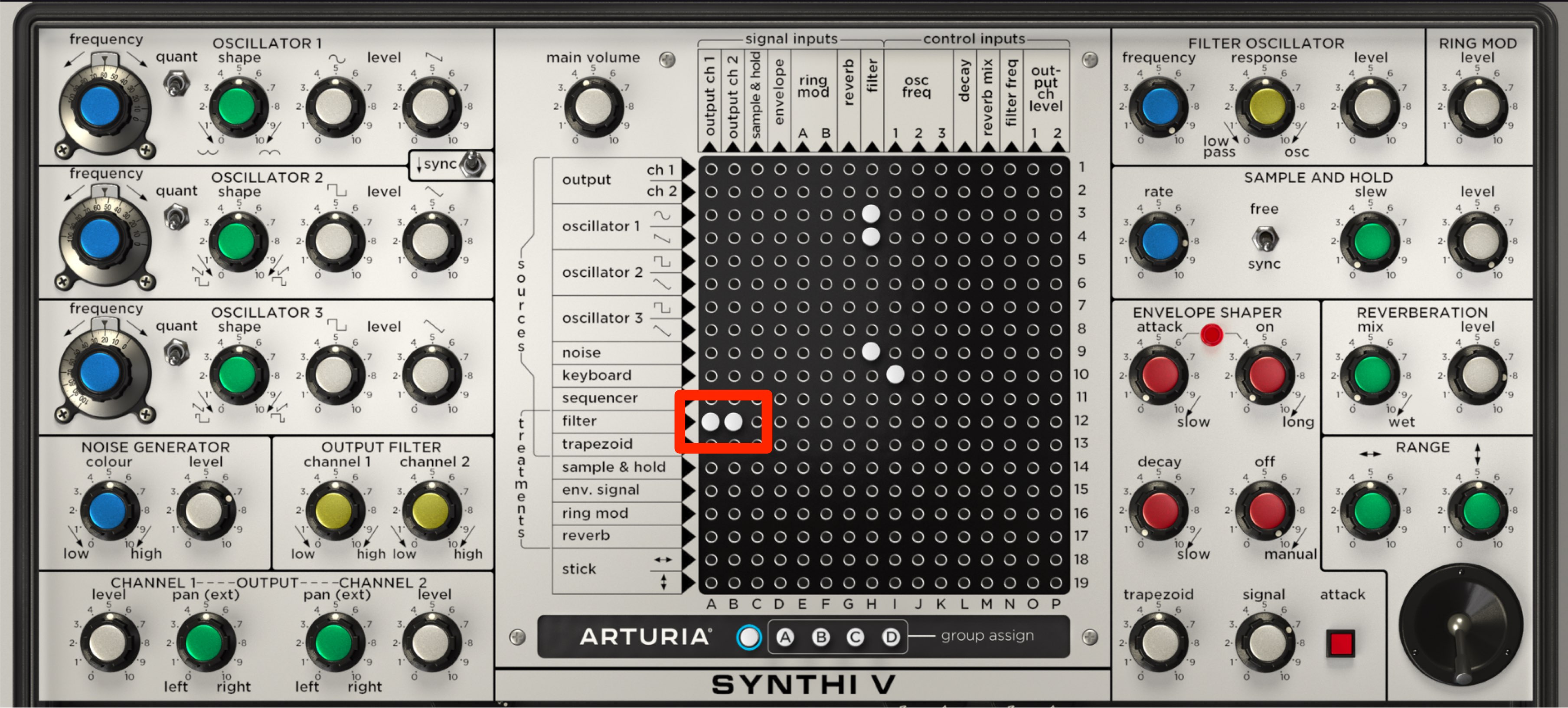Toggle the envelope shaper red LED indicator

pos(1211,334)
